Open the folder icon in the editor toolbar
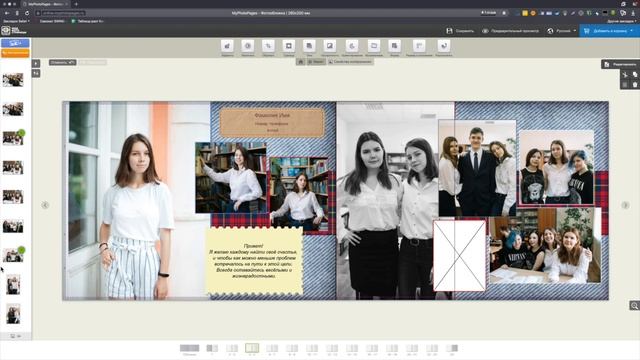Image resolution: width=640 pixels, height=360 pixels. point(374,46)
